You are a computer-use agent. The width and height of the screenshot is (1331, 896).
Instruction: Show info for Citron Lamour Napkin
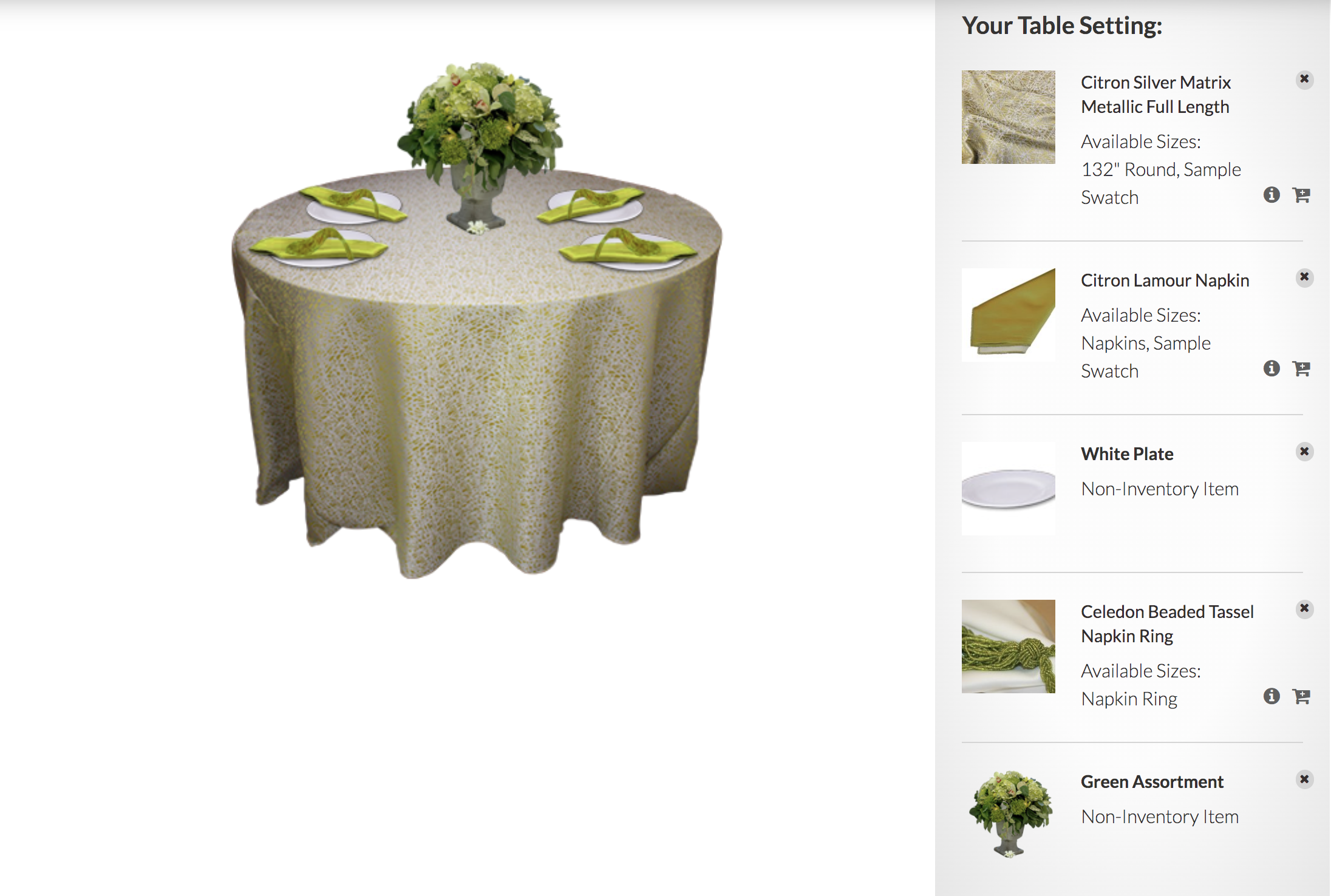coord(1271,368)
